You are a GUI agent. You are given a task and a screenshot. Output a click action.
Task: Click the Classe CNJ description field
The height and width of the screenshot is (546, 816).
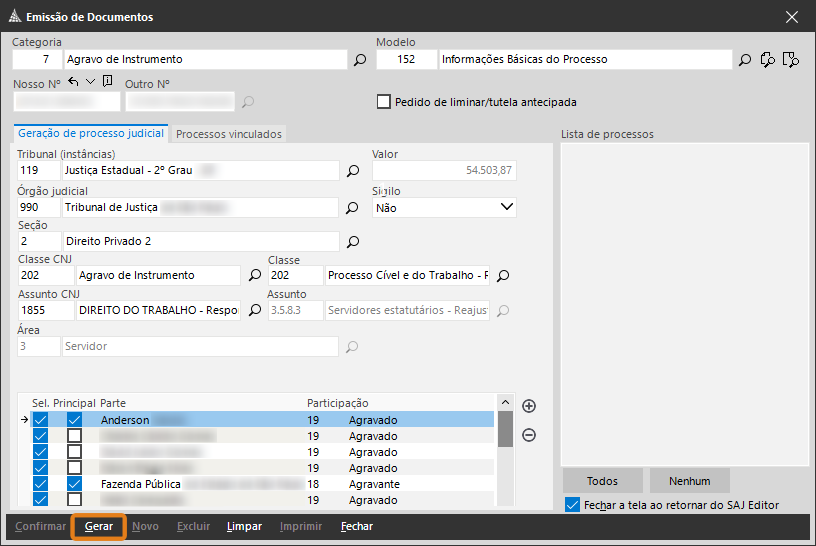[x=157, y=276]
